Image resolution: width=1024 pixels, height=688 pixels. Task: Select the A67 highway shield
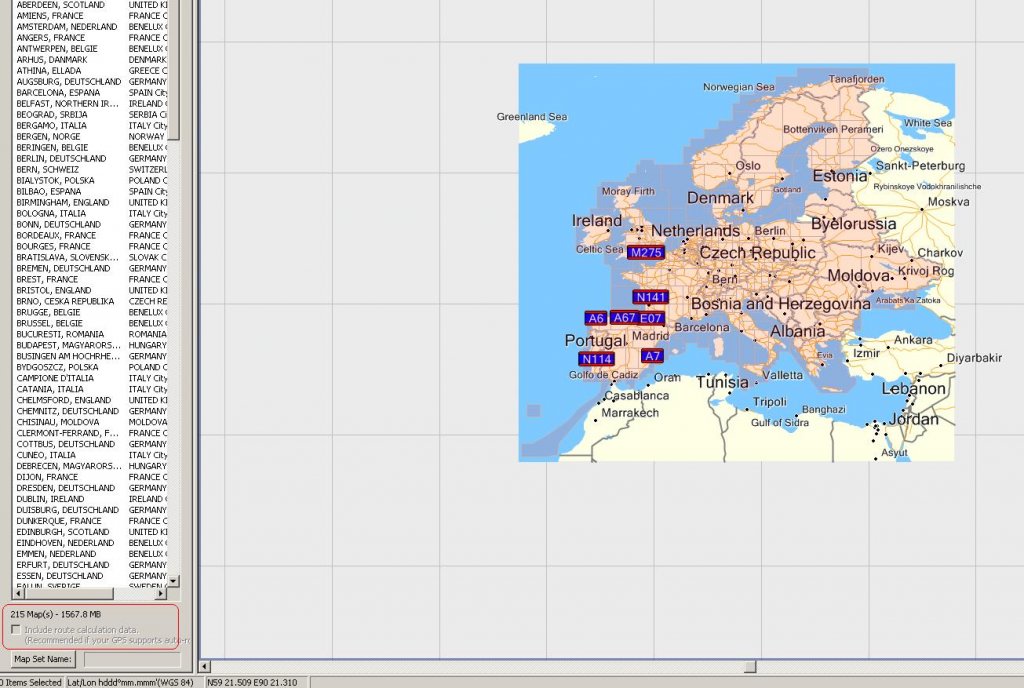click(x=624, y=318)
